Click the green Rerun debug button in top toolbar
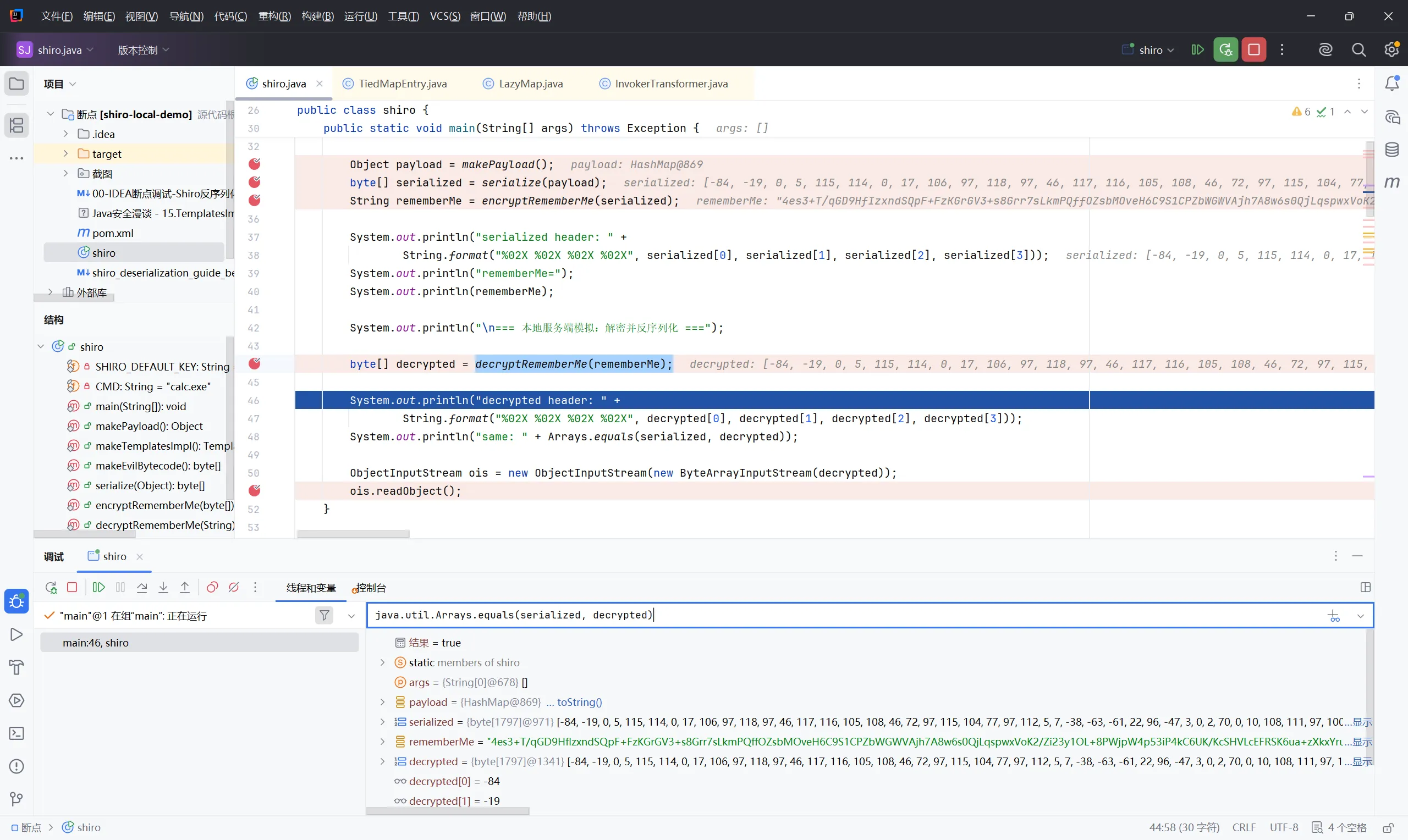 1226,50
